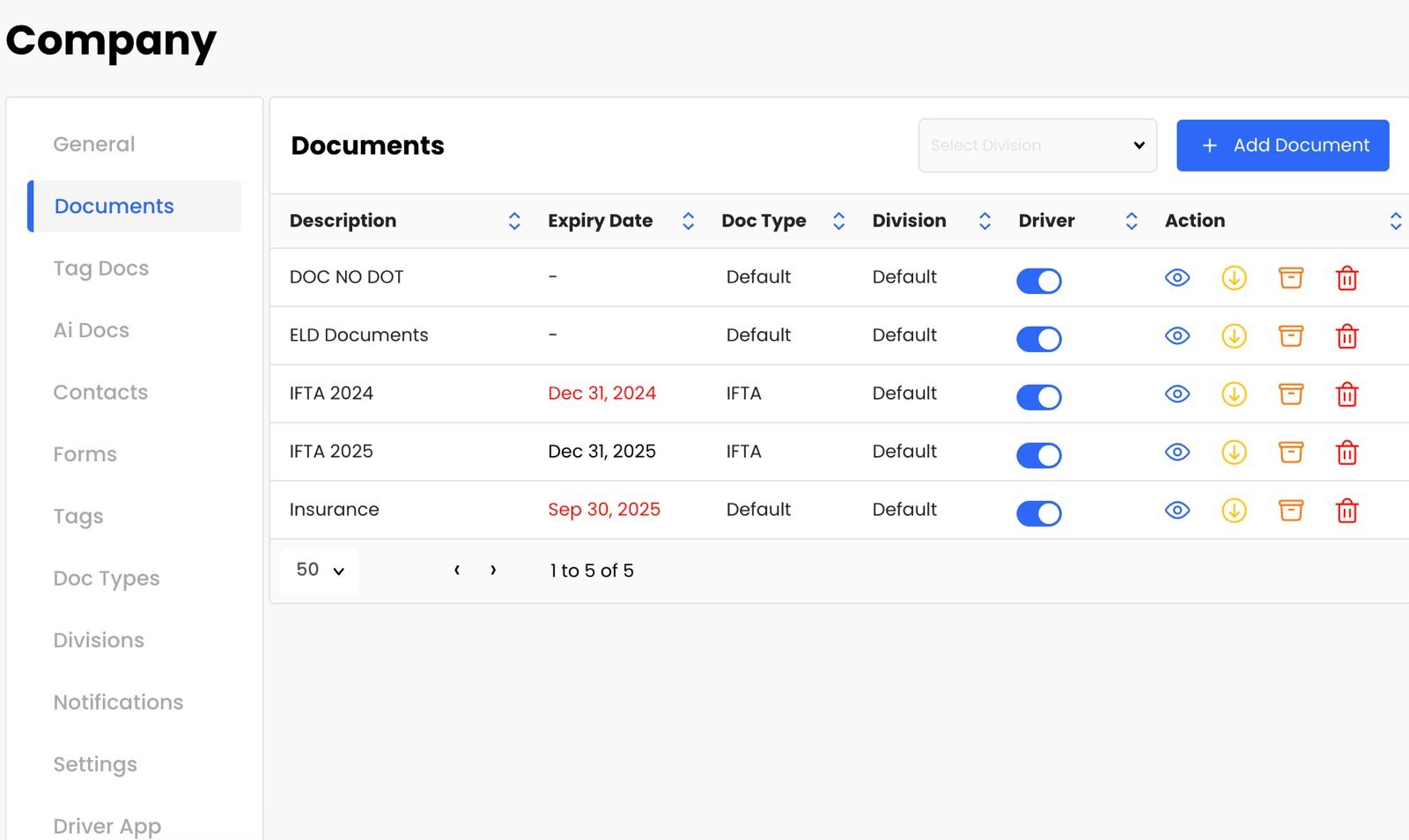Open the rows-per-page 50 dropdown
1409x840 pixels.
click(320, 571)
